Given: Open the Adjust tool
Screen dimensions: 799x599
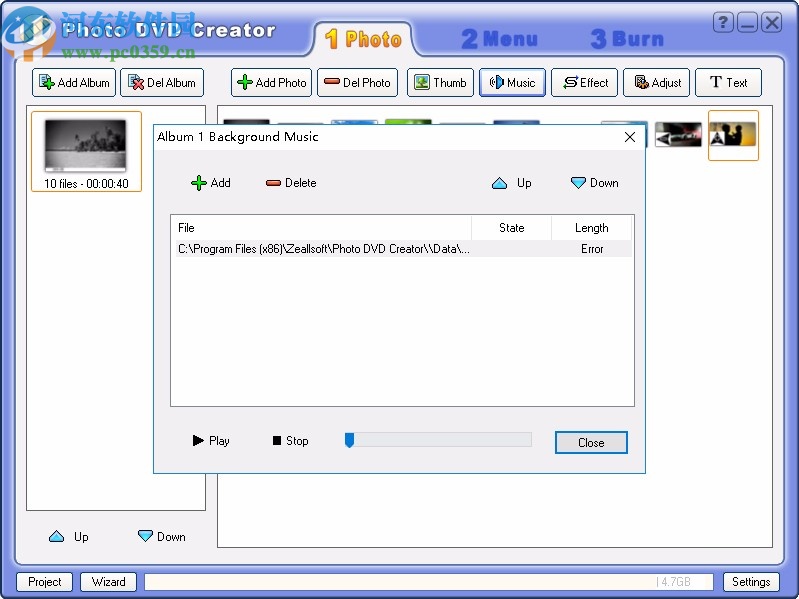Looking at the screenshot, I should point(656,83).
